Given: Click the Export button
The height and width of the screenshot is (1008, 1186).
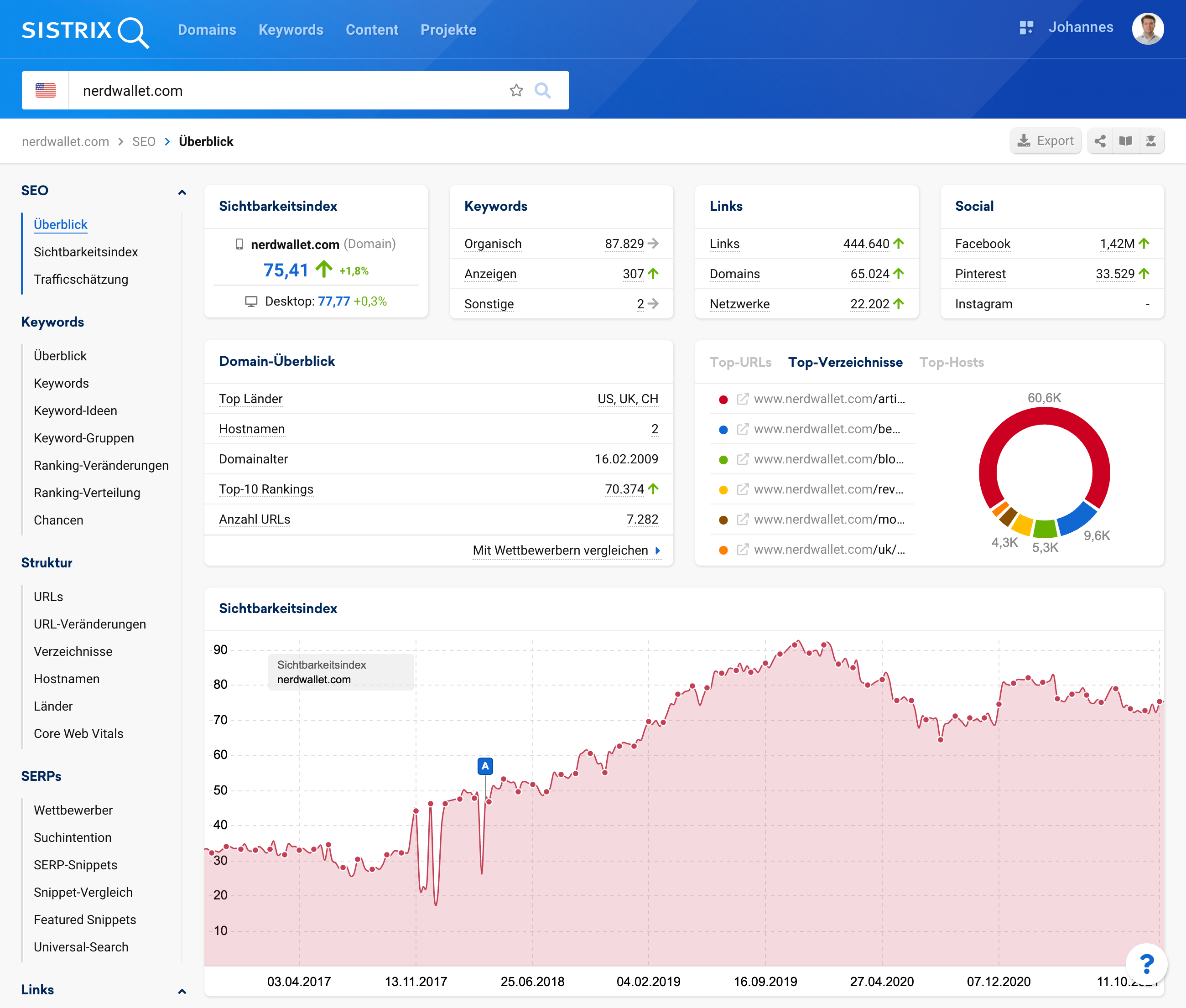Looking at the screenshot, I should 1046,141.
